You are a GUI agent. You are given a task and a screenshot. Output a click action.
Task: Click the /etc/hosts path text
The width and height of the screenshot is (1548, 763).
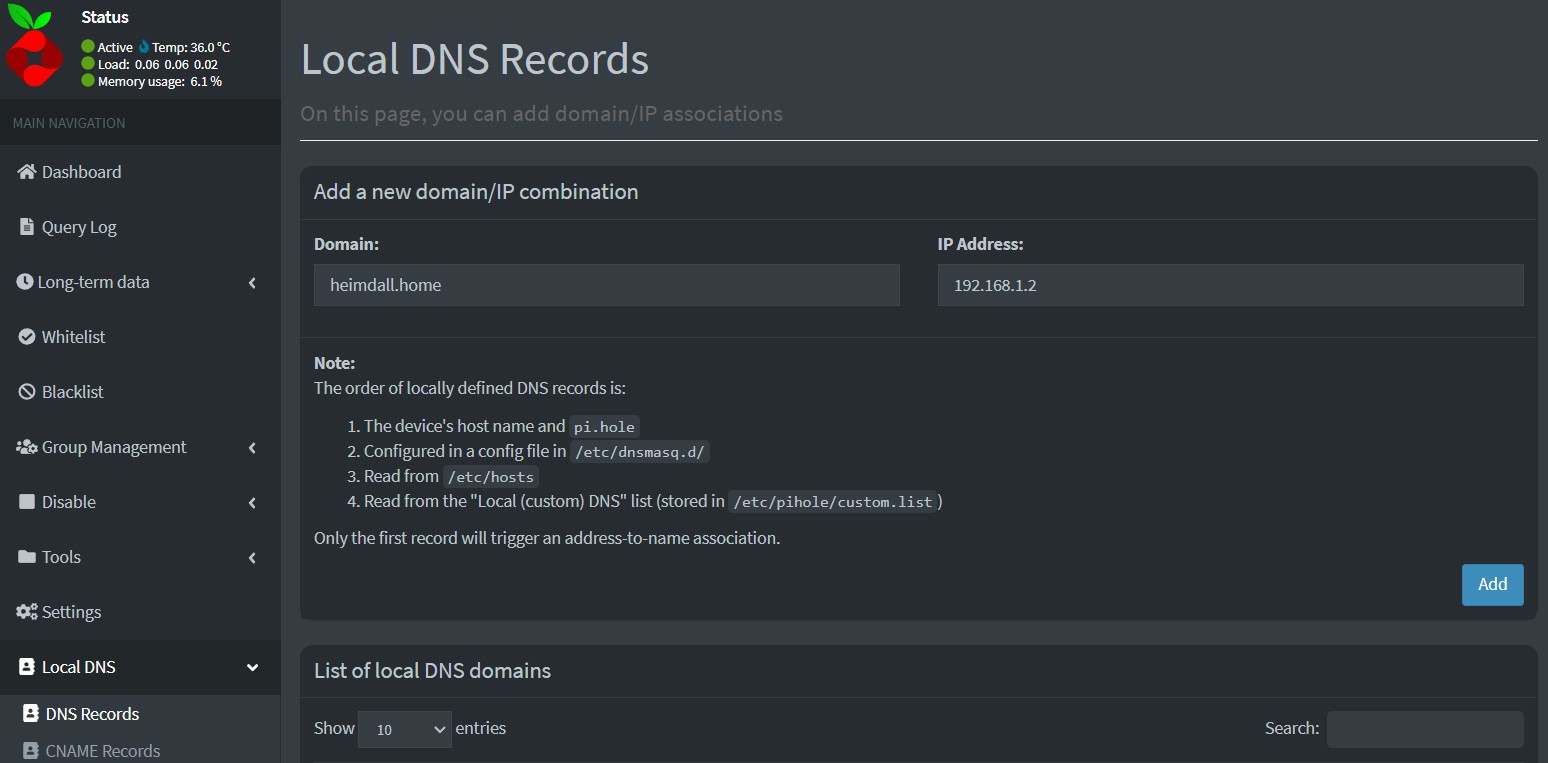491,477
